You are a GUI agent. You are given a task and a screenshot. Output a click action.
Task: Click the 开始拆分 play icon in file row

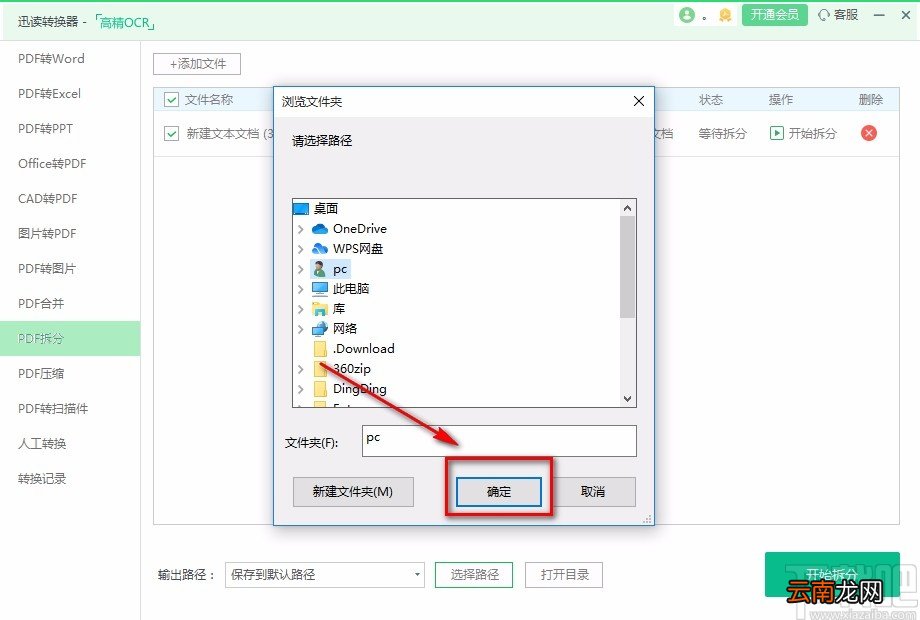click(x=776, y=133)
